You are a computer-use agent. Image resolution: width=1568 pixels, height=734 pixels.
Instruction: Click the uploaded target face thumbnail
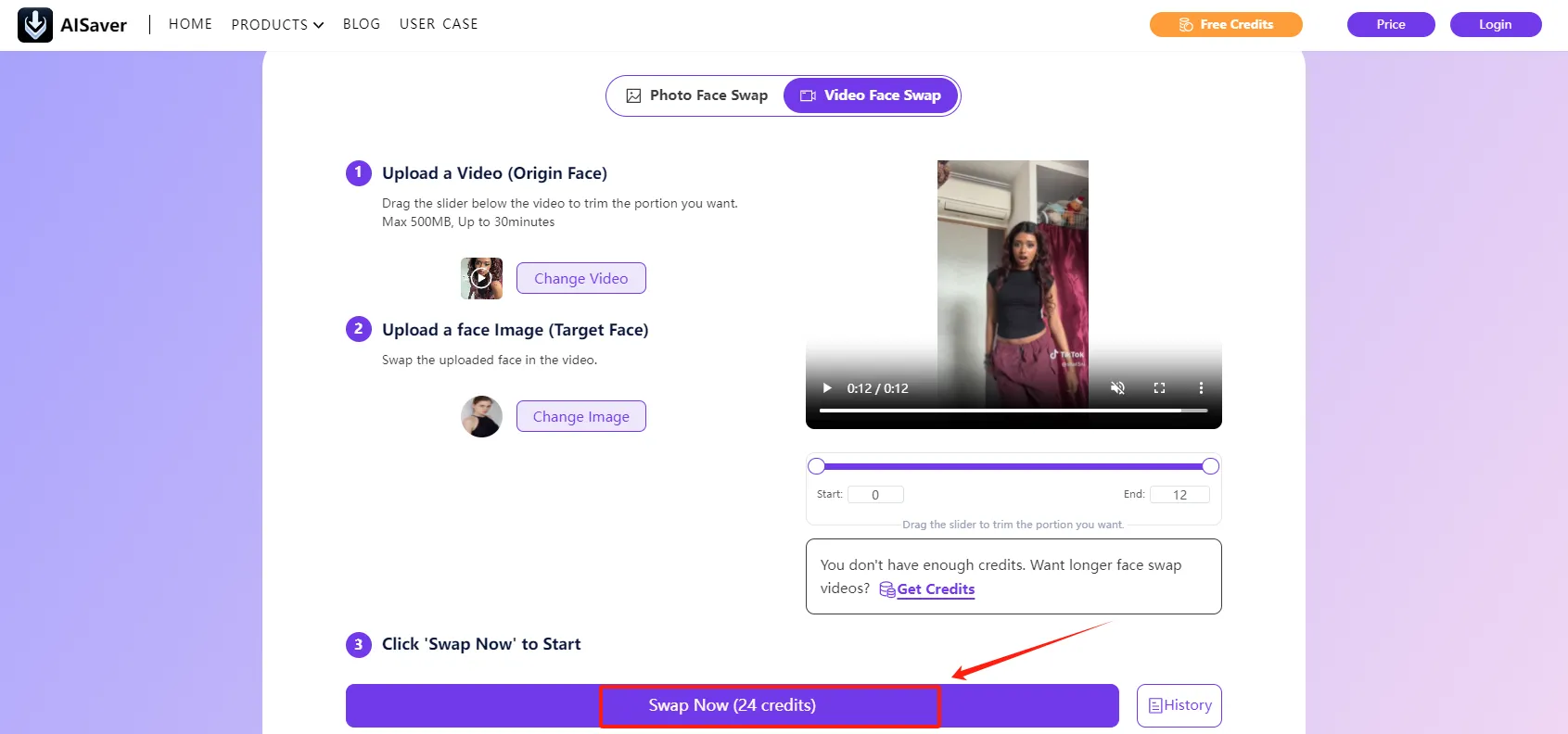(x=481, y=417)
